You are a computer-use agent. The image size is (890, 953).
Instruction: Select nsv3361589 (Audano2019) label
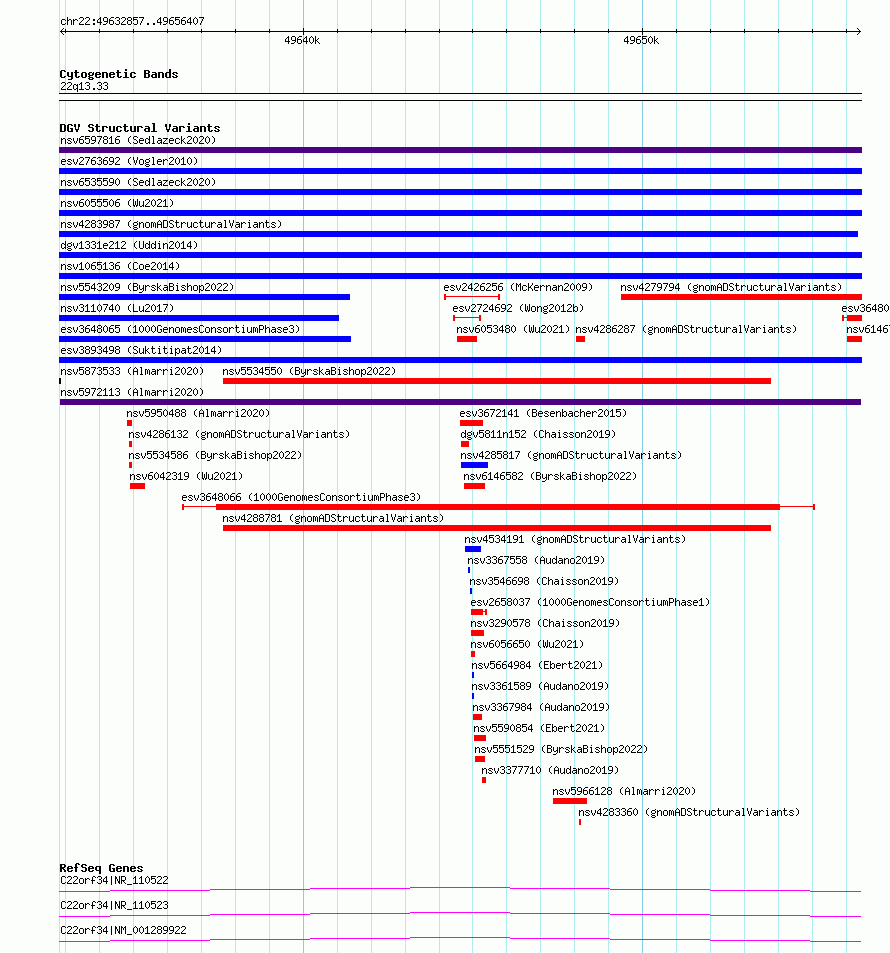point(540,686)
